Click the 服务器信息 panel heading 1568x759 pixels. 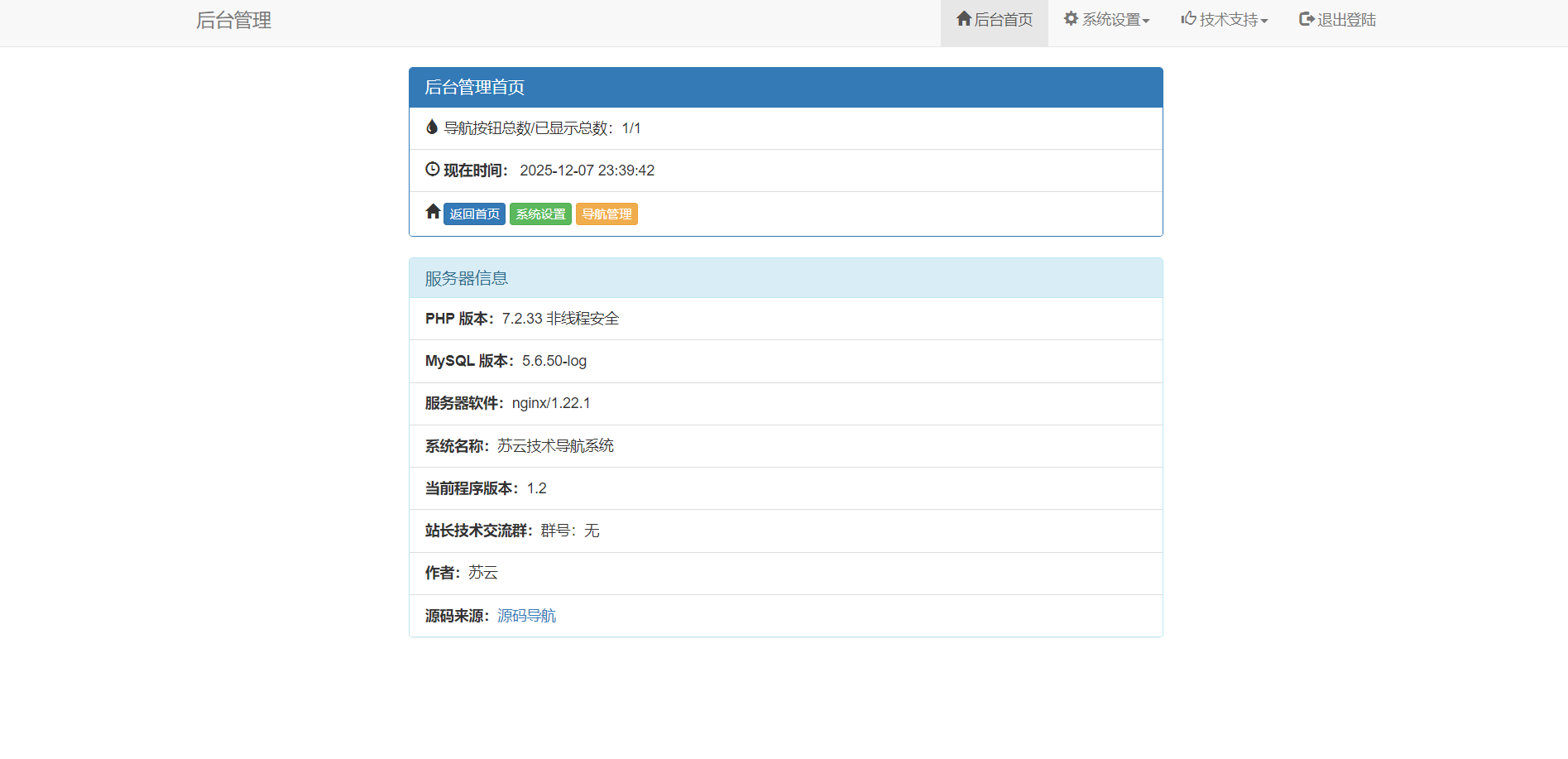pos(785,278)
